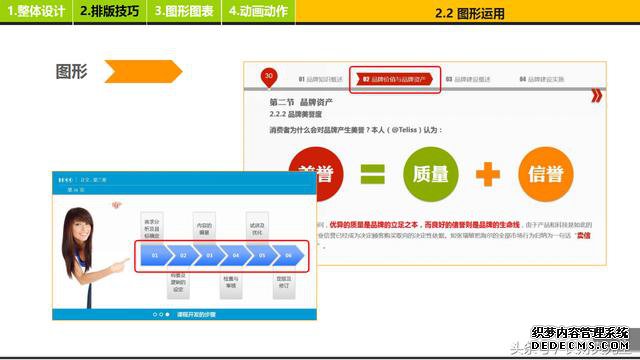Select step 06 blue arrow
Image resolution: width=640 pixels, height=360 pixels.
(x=289, y=256)
